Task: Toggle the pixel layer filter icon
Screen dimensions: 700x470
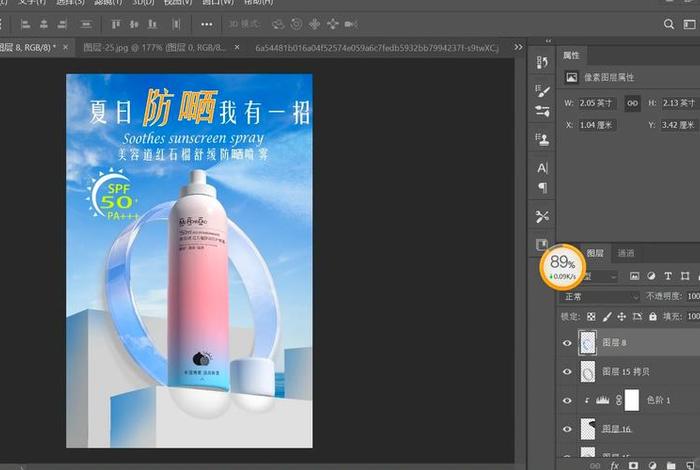Action: click(x=634, y=276)
